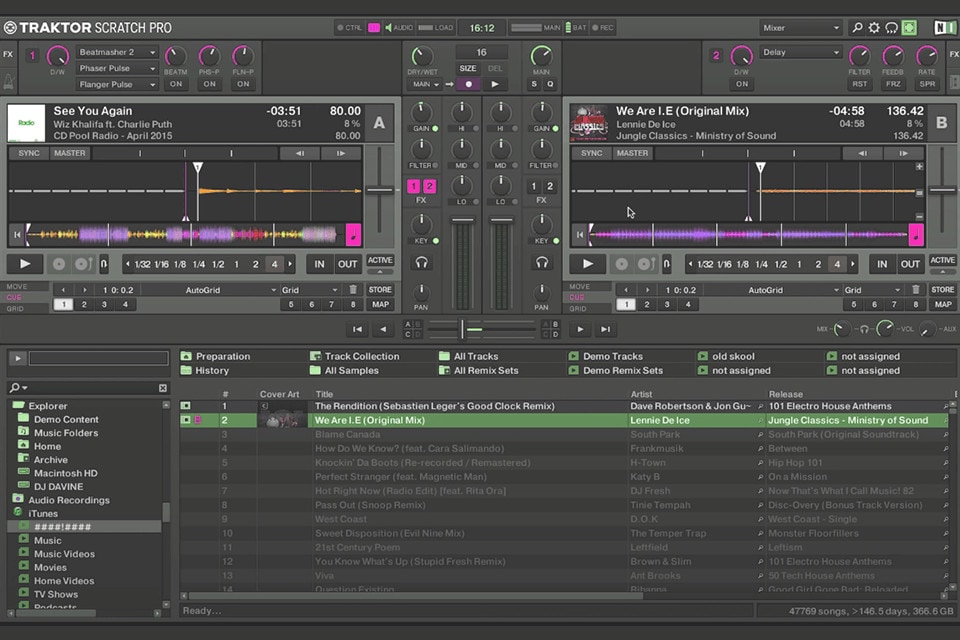Toggle BEATM effect ON button

176,84
